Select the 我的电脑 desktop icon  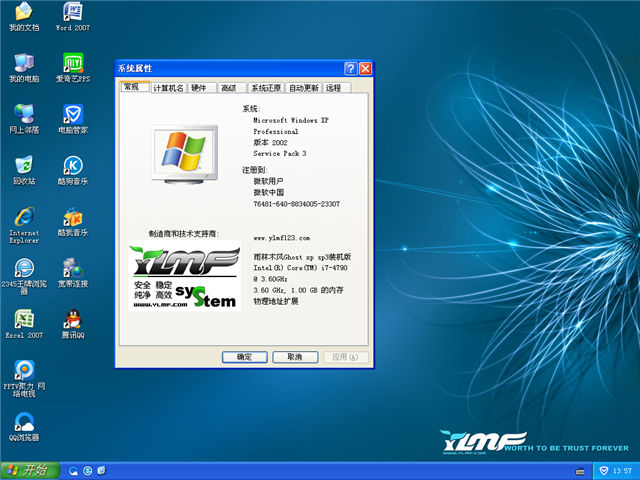(24, 68)
